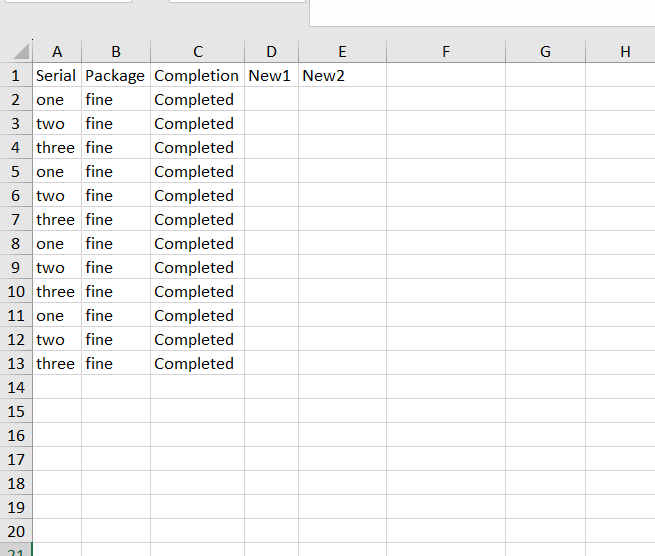The height and width of the screenshot is (556, 655).
Task: Click the Serial header cell
Action: (57, 75)
